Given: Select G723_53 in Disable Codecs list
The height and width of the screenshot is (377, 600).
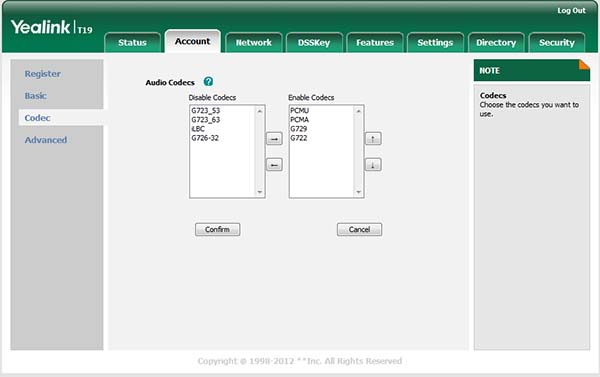Looking at the screenshot, I should pyautogui.click(x=205, y=111).
